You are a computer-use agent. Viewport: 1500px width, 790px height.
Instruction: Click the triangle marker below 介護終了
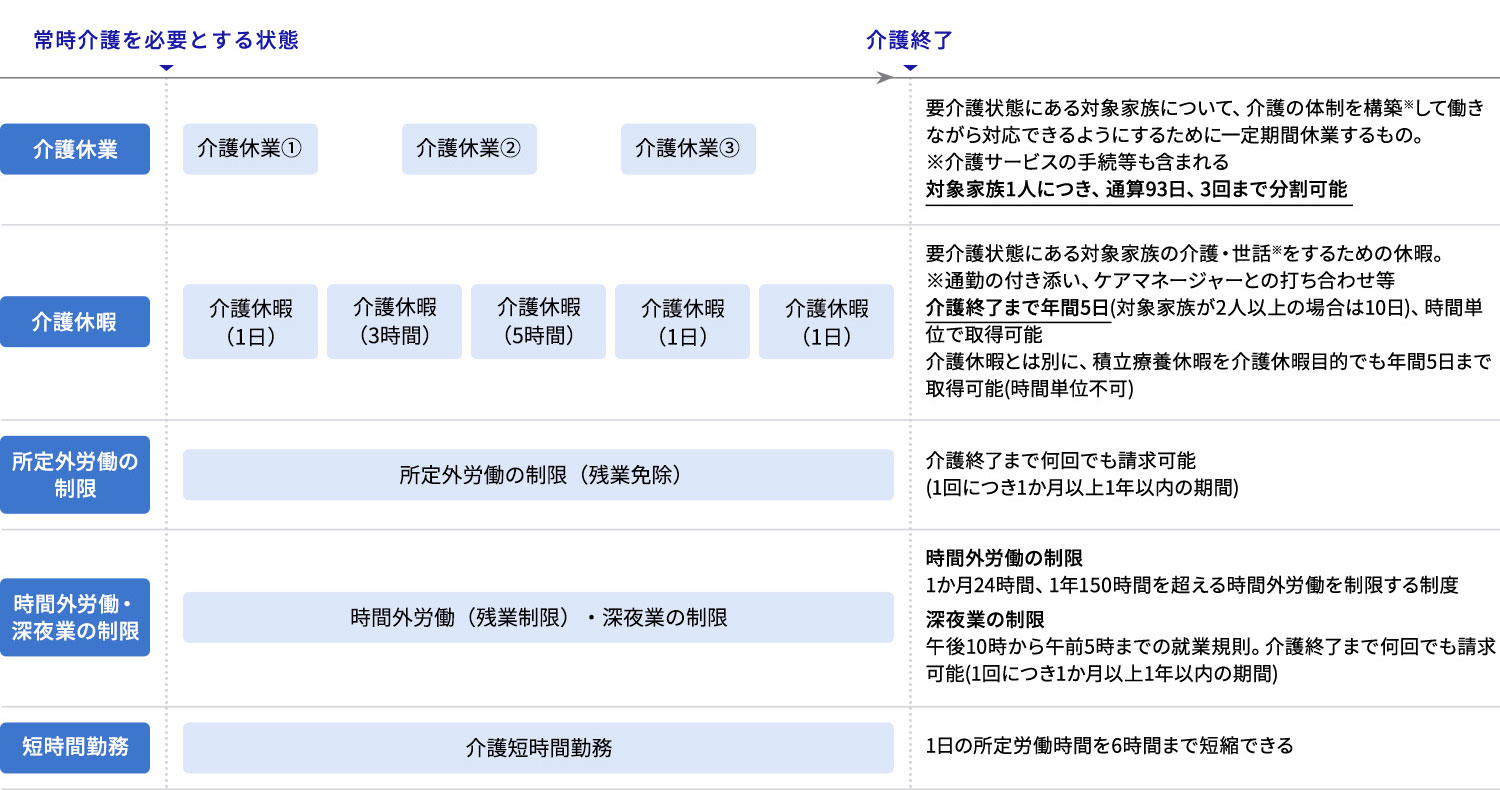909,68
